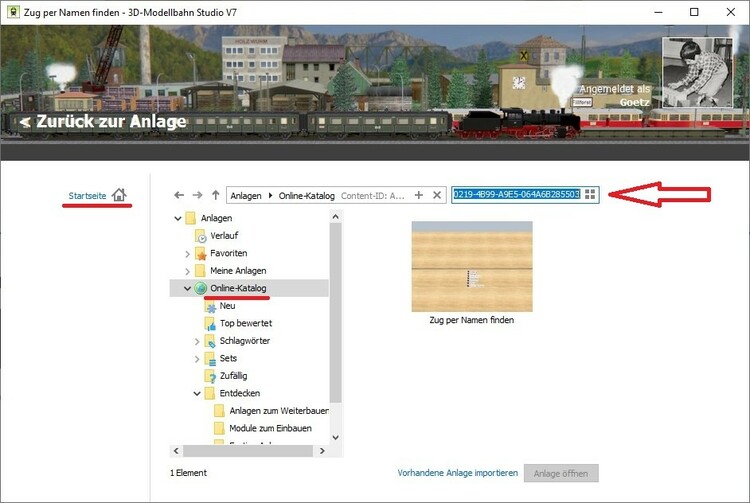Click the plus icon in address bar
Image resolution: width=750 pixels, height=503 pixels.
(x=419, y=195)
